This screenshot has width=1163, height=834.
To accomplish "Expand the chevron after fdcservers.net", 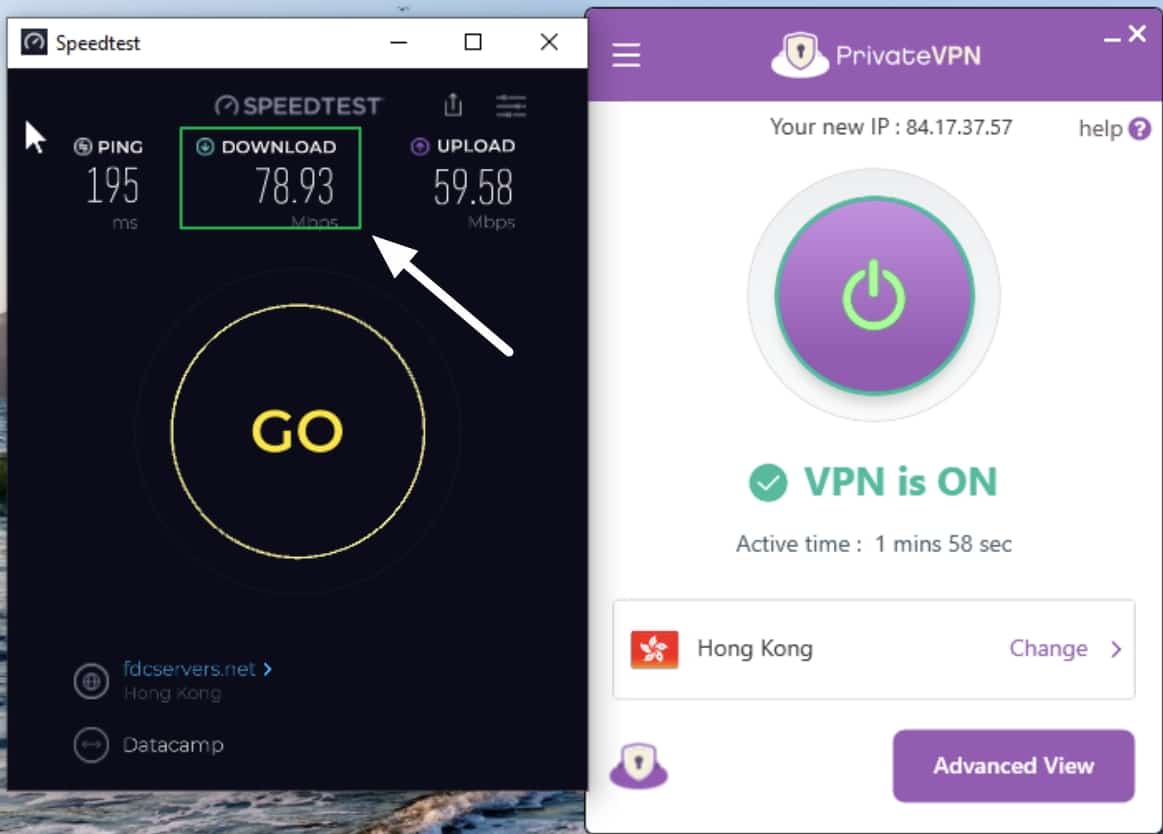I will [x=268, y=669].
